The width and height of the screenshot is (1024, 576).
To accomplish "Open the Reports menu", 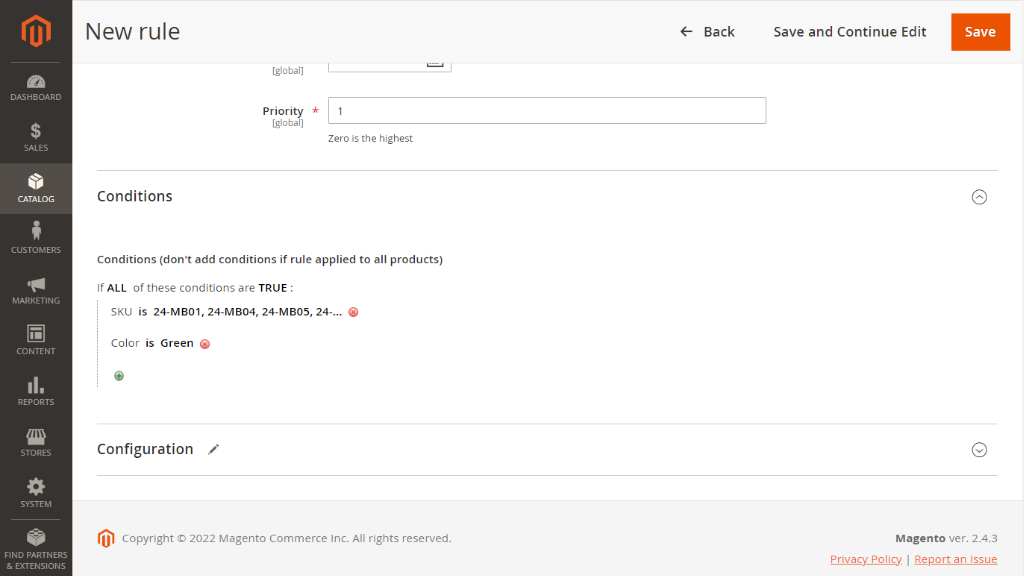I will coord(36,391).
